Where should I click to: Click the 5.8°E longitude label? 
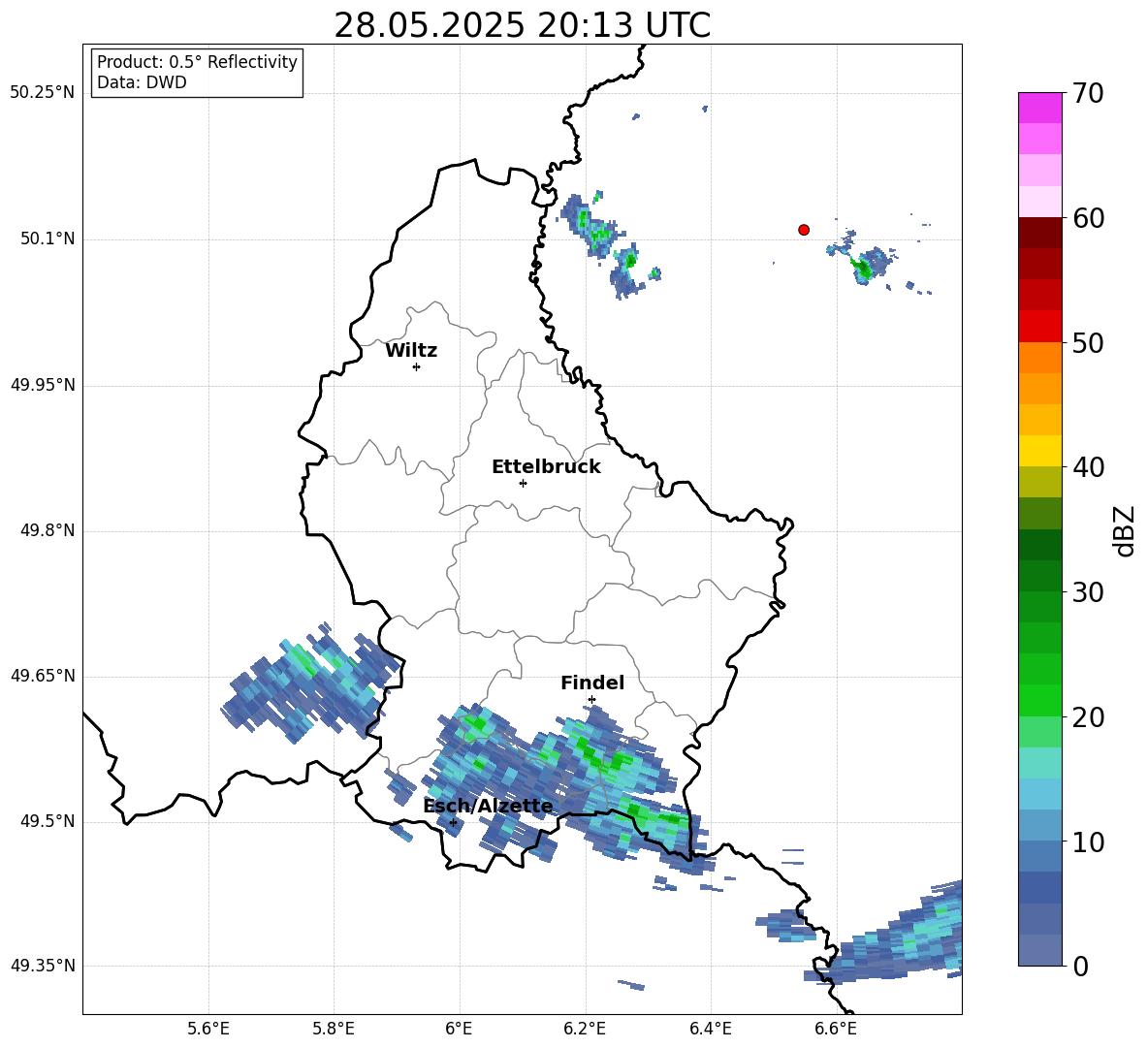click(x=334, y=1029)
